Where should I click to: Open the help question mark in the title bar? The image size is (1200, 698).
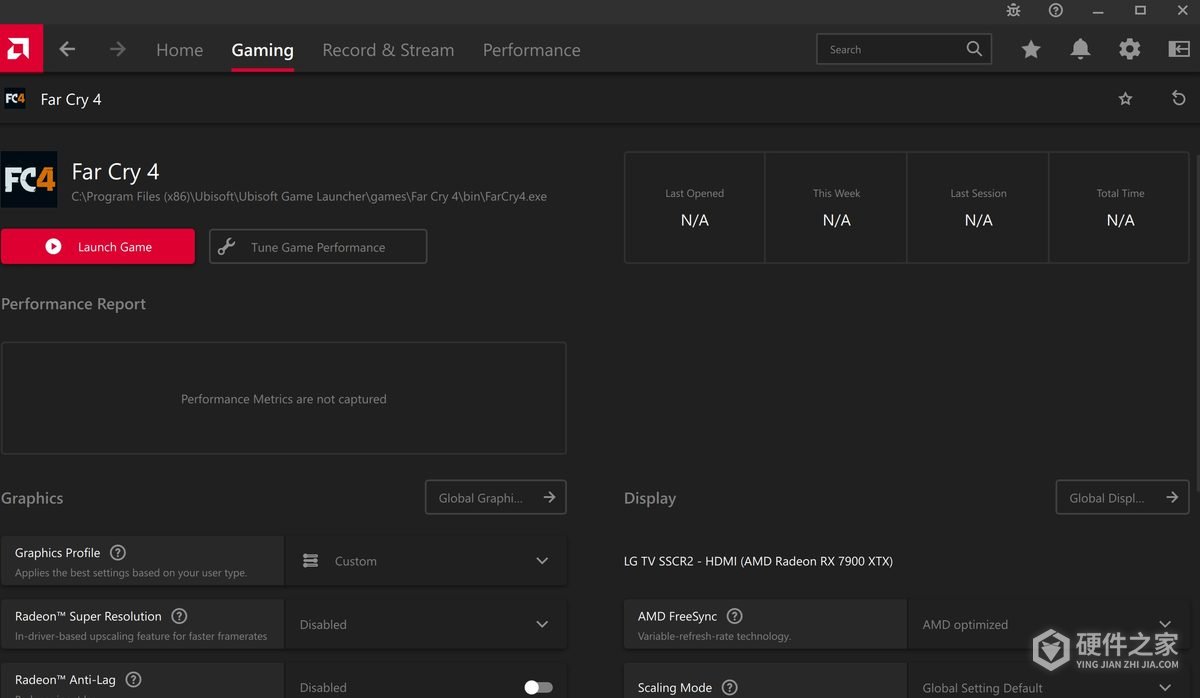point(1056,10)
